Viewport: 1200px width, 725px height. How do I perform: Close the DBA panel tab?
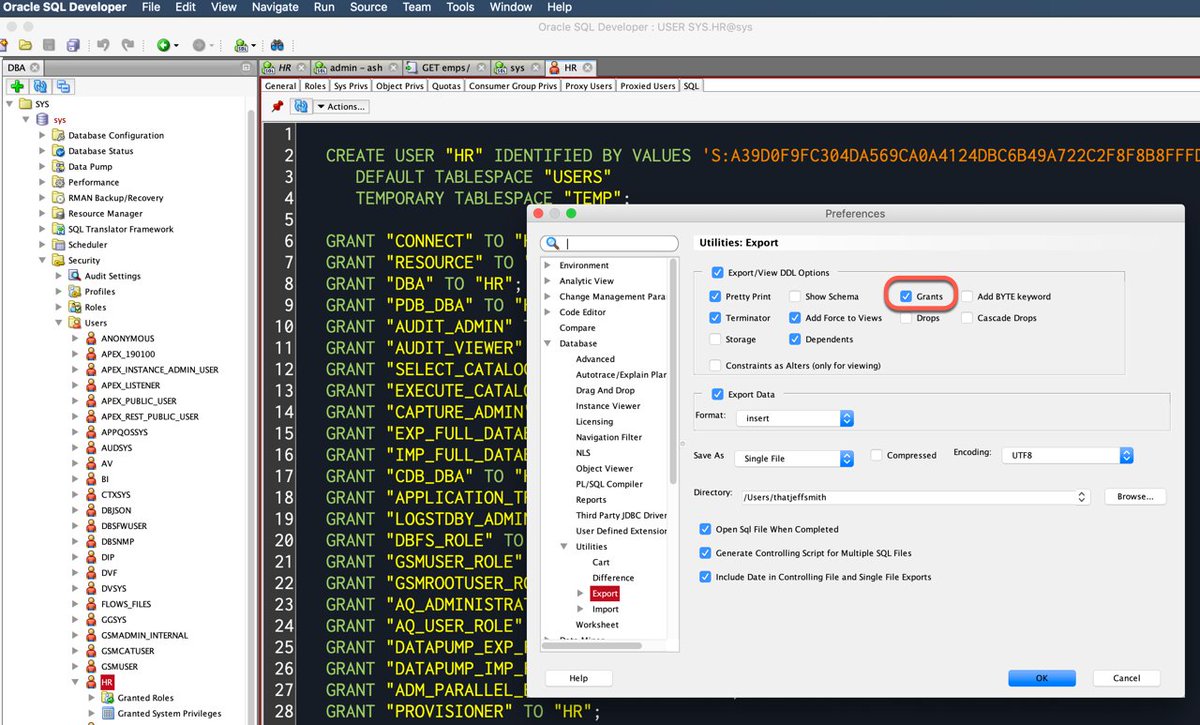pos(33,68)
